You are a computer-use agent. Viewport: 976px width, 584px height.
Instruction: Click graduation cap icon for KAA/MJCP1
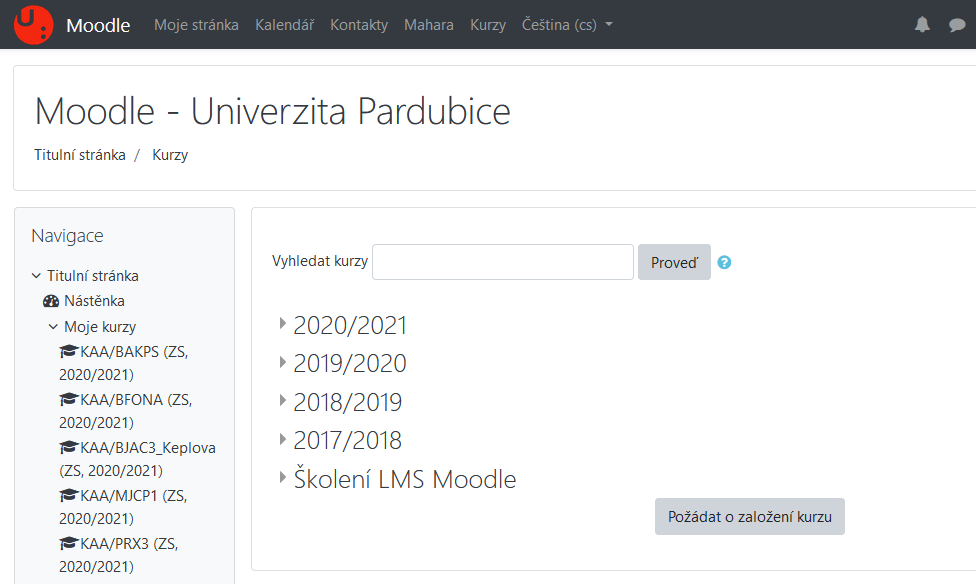tap(68, 495)
